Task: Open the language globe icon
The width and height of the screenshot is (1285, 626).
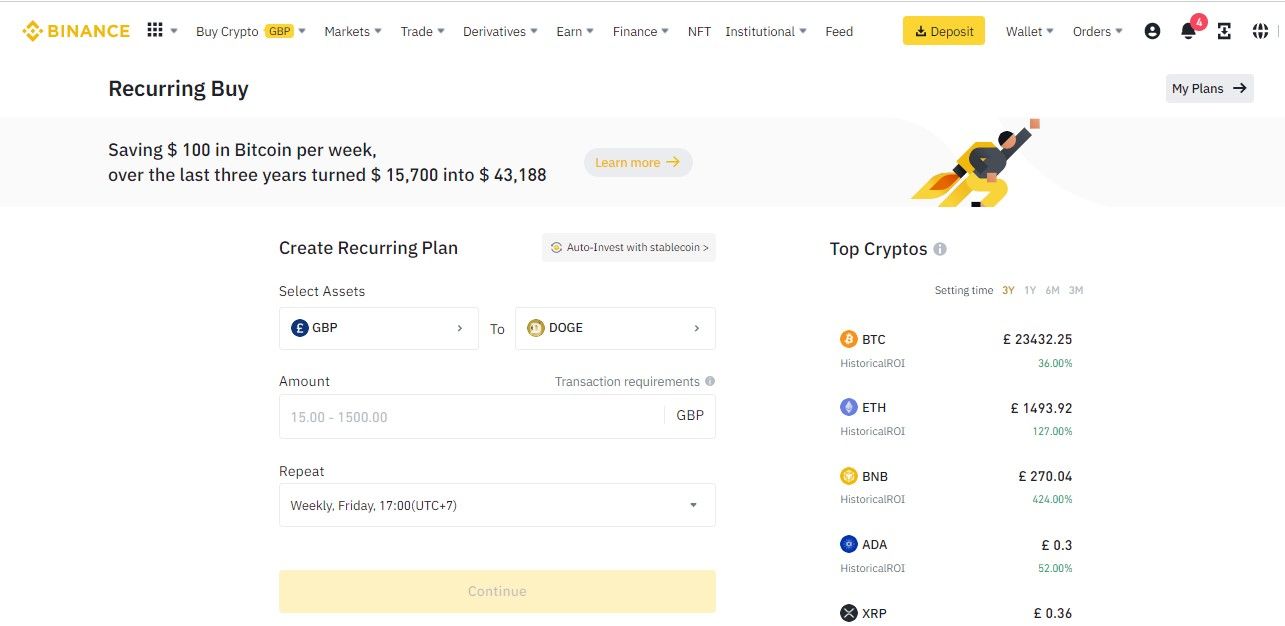Action: click(1260, 31)
